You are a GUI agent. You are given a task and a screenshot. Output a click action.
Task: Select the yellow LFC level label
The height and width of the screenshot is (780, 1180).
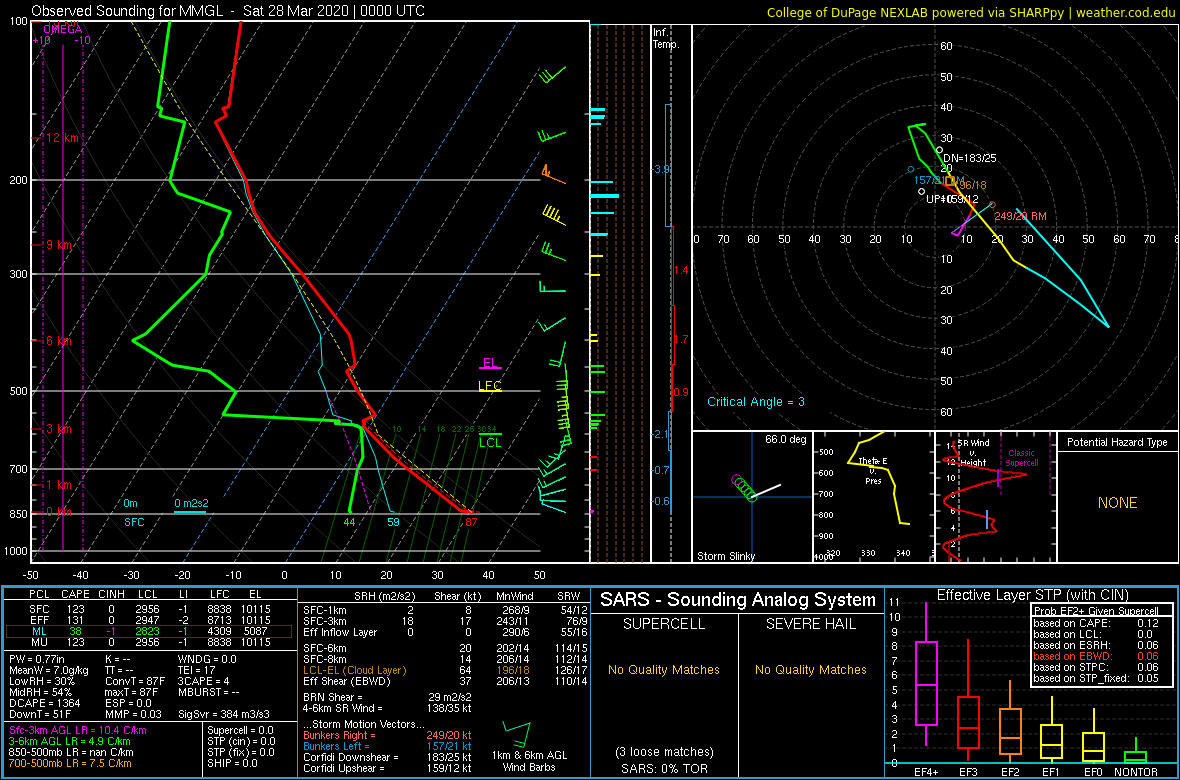490,385
